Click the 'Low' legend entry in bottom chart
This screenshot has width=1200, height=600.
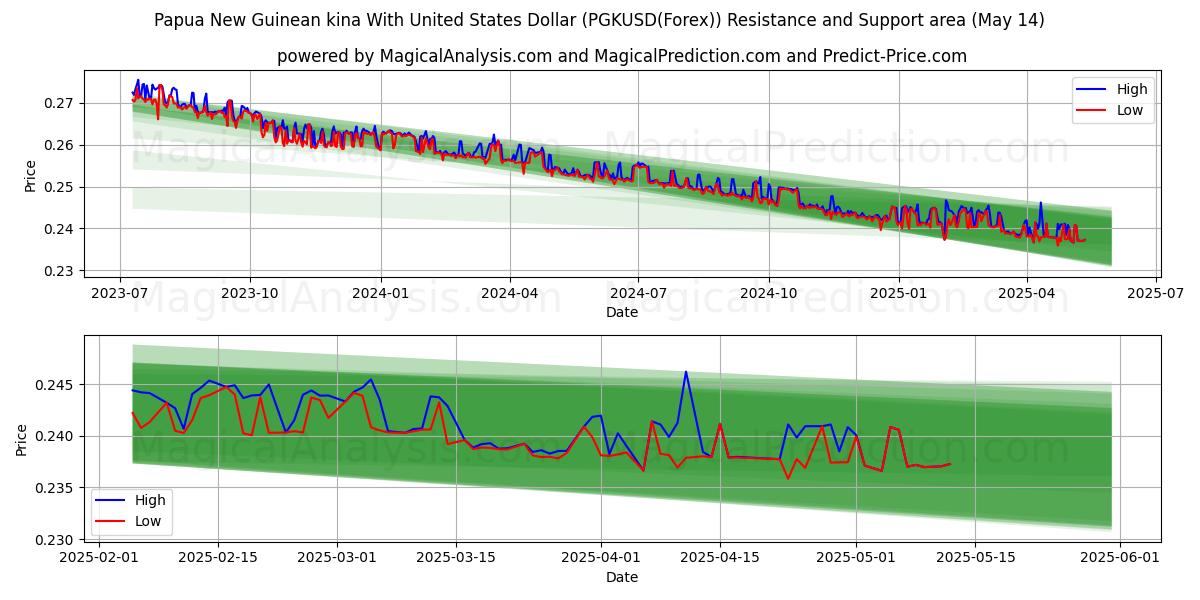(x=148, y=522)
